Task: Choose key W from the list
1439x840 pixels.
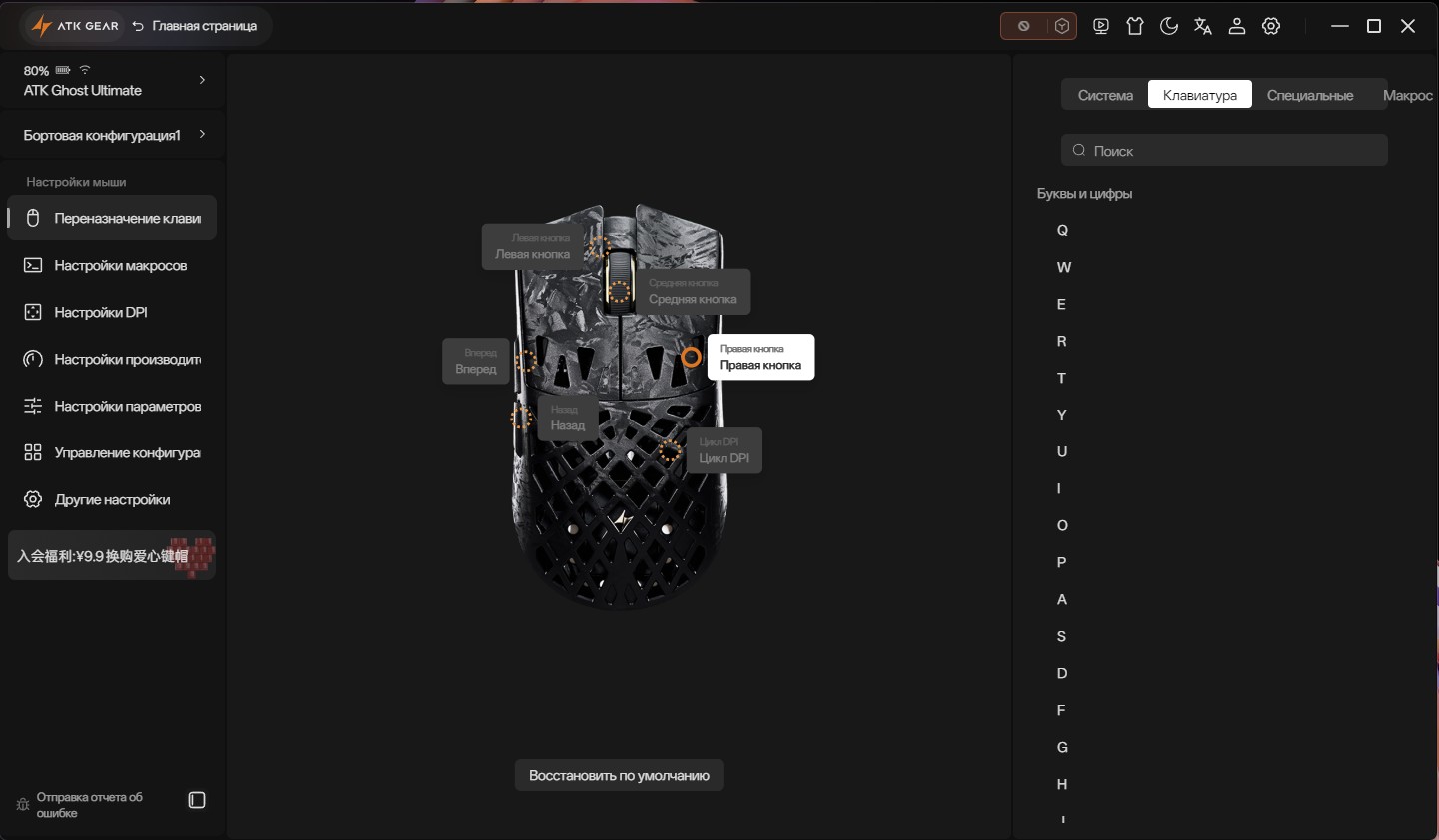Action: coord(1063,267)
